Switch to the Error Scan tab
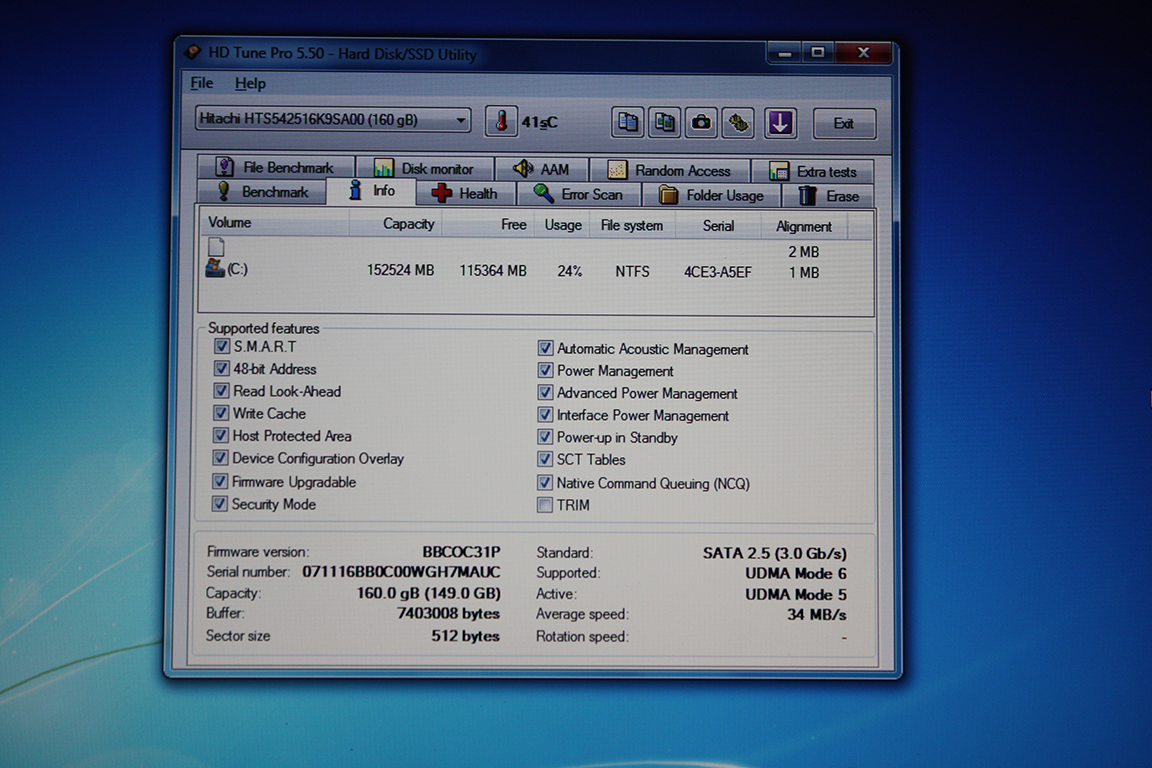Screen dimensions: 1152x768 click(579, 194)
